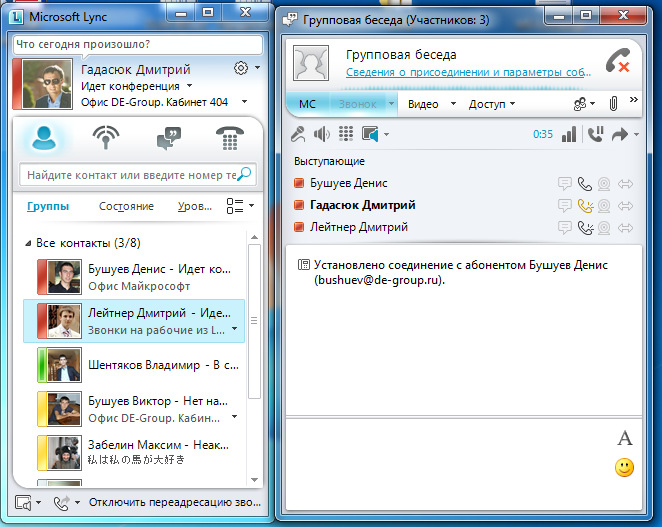
Task: Click the call forwarding phone icon
Action: click(62, 503)
